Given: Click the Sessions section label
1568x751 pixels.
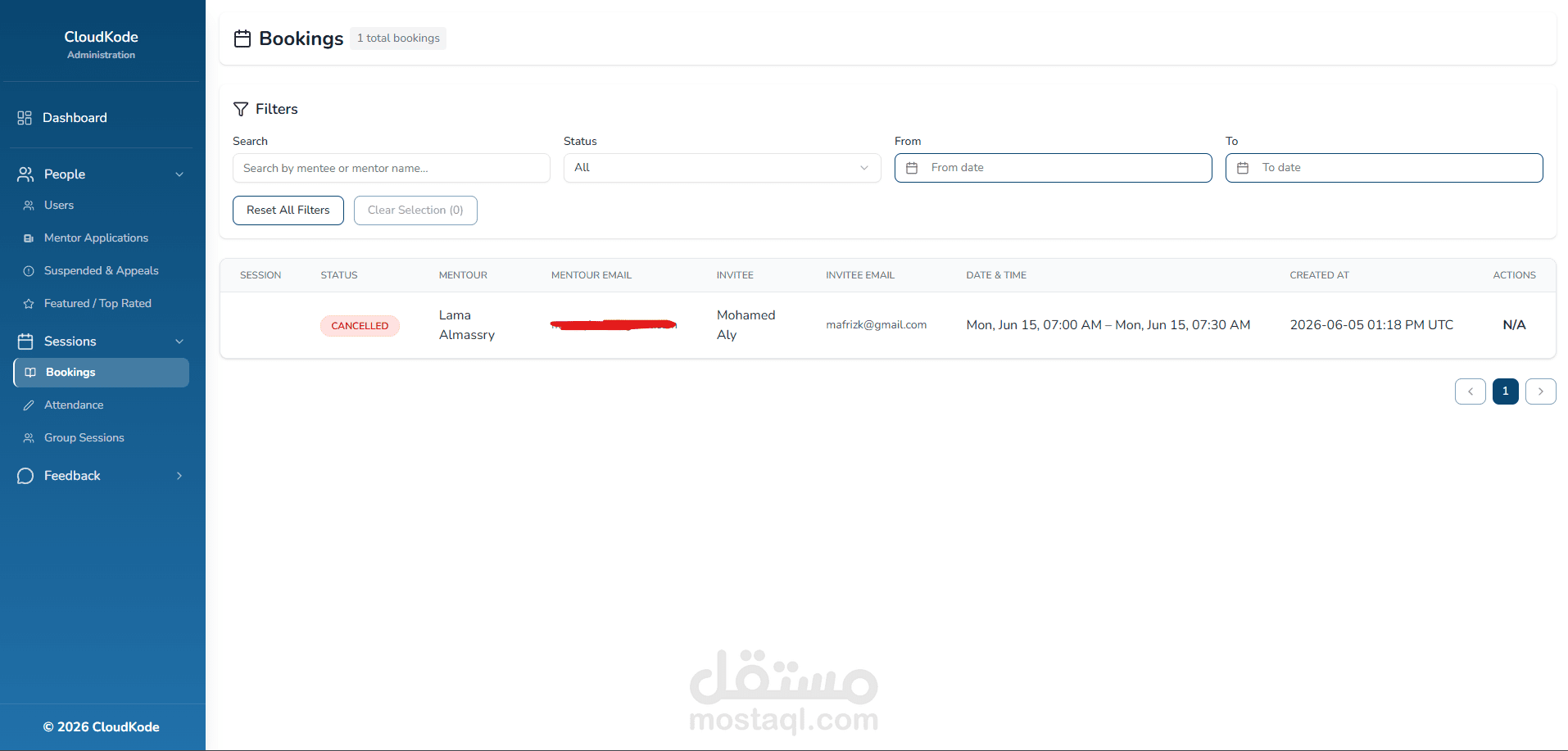Looking at the screenshot, I should coord(70,342).
